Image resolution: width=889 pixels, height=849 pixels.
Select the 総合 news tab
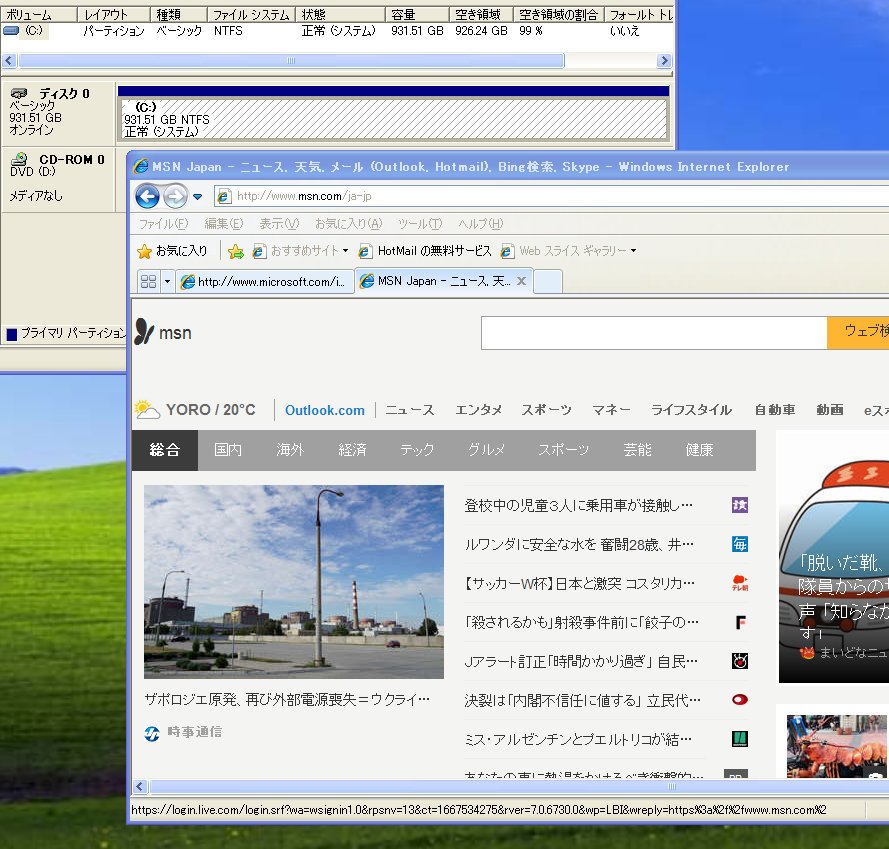[x=165, y=450]
